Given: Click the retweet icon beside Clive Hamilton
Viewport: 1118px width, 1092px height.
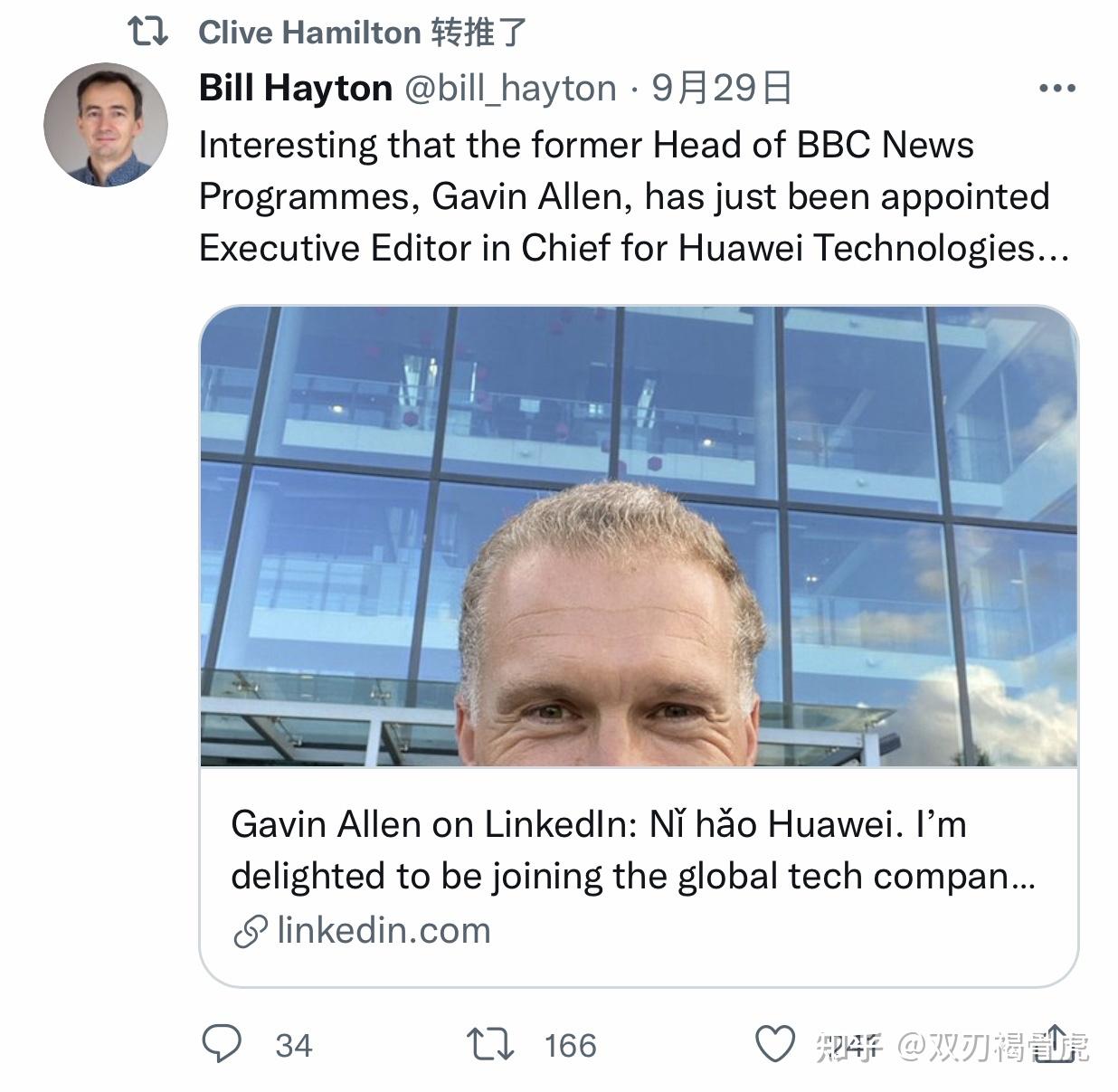Looking at the screenshot, I should point(147,32).
